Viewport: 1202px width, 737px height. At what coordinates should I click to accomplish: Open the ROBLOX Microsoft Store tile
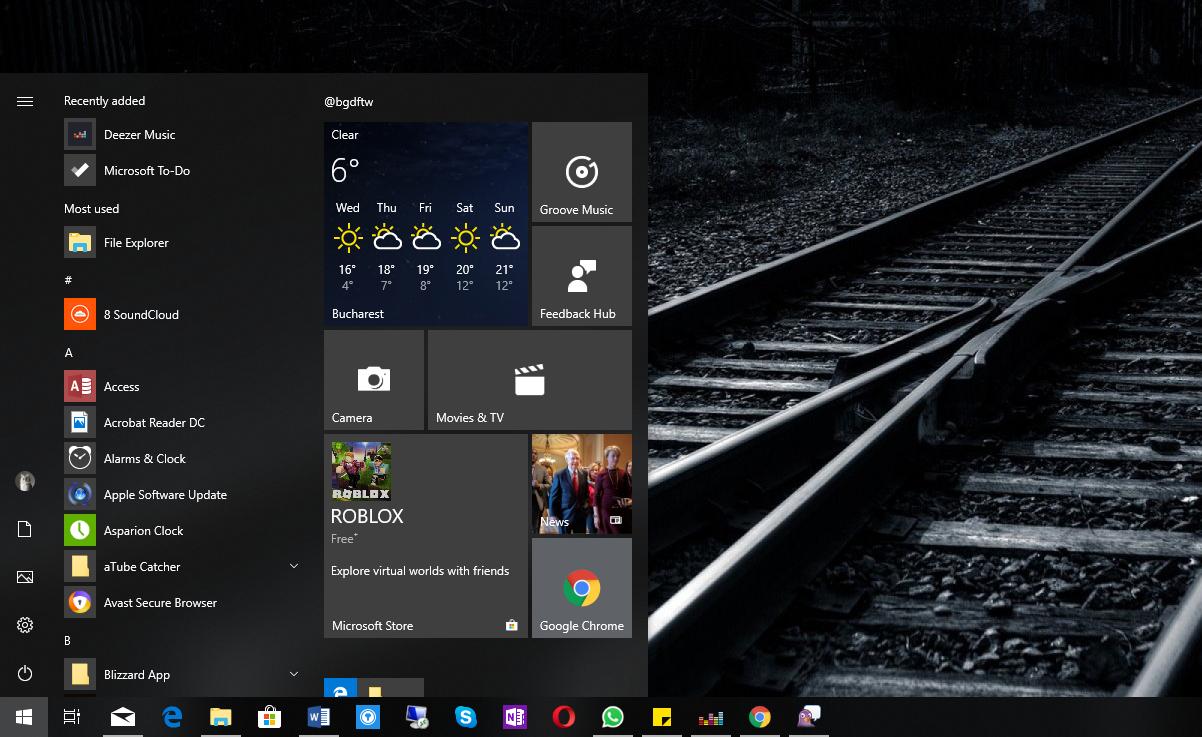coord(426,536)
